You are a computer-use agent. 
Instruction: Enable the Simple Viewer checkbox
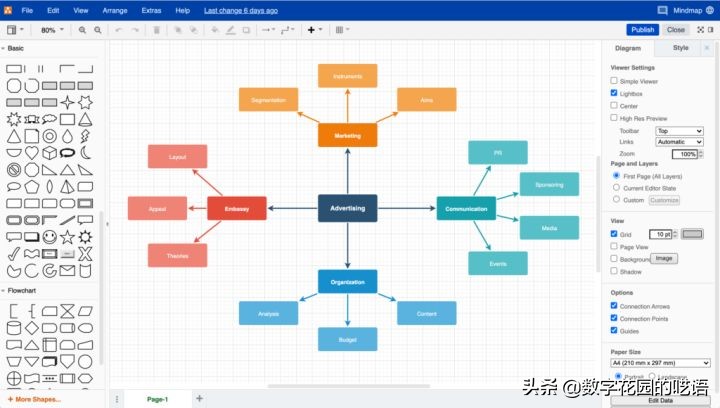(614, 81)
